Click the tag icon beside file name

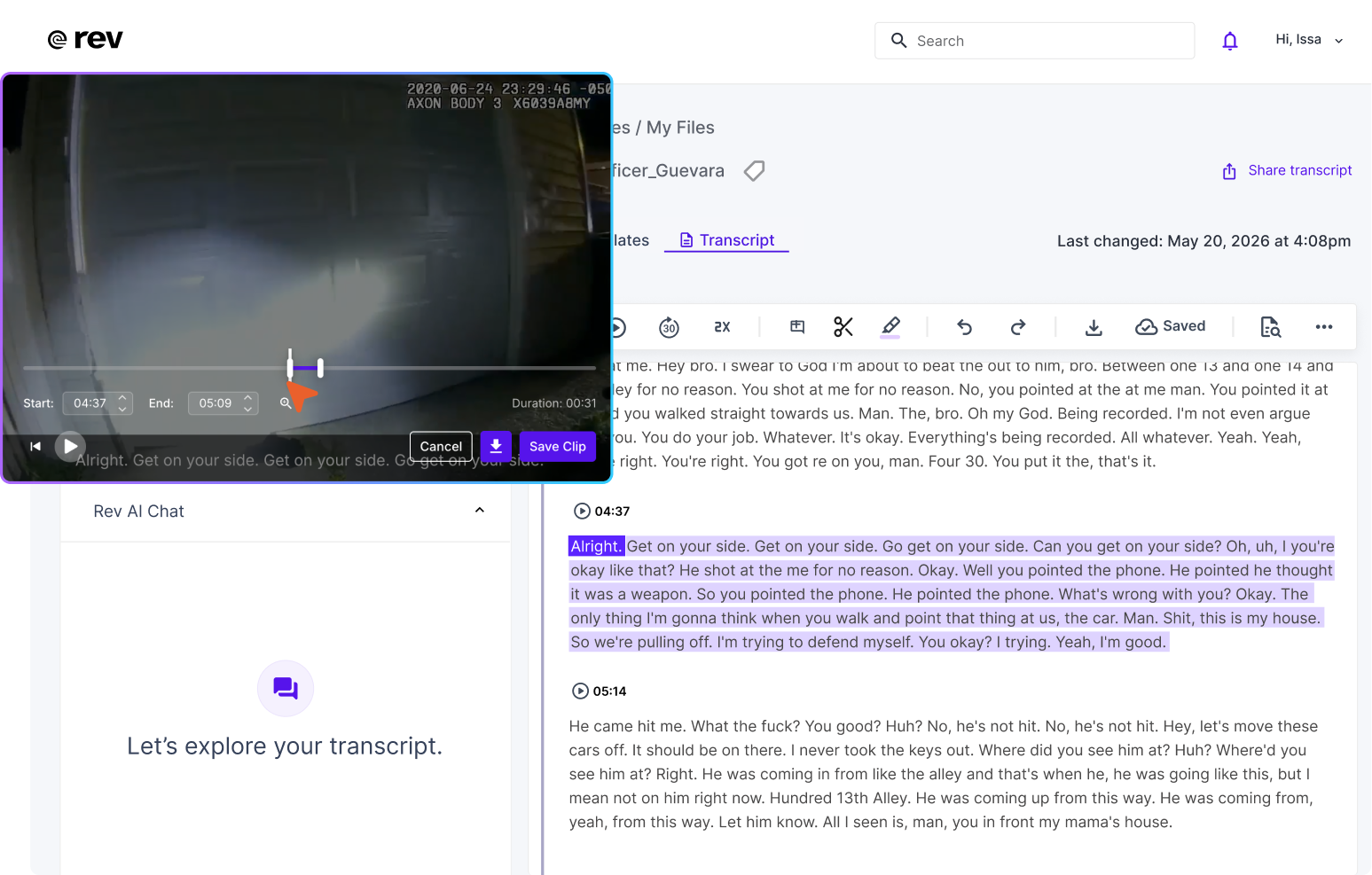[x=754, y=170]
